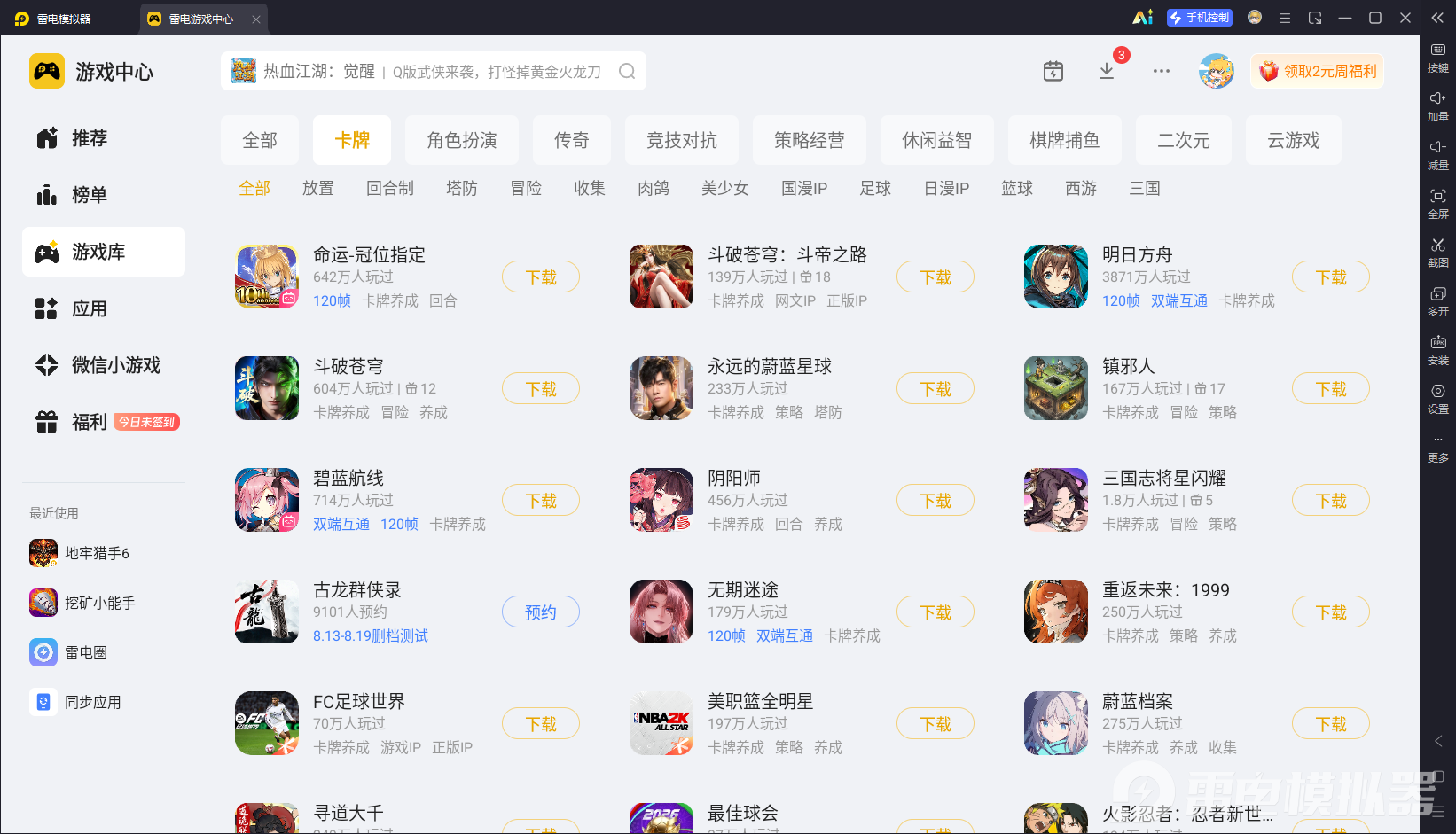Filter by 三国 subcategory
This screenshot has width=1456, height=834.
[x=1145, y=188]
